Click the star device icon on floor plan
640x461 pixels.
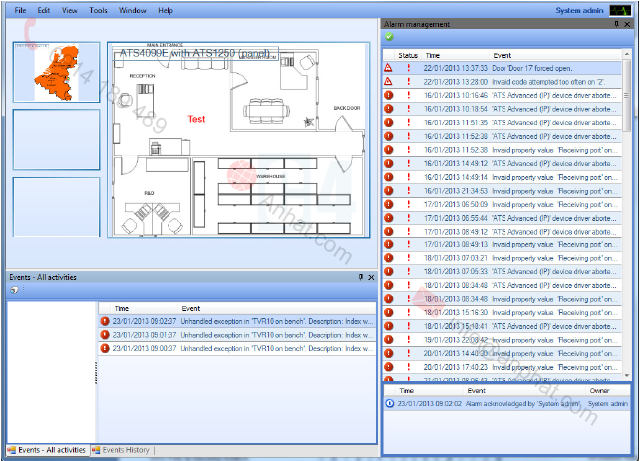[x=309, y=121]
